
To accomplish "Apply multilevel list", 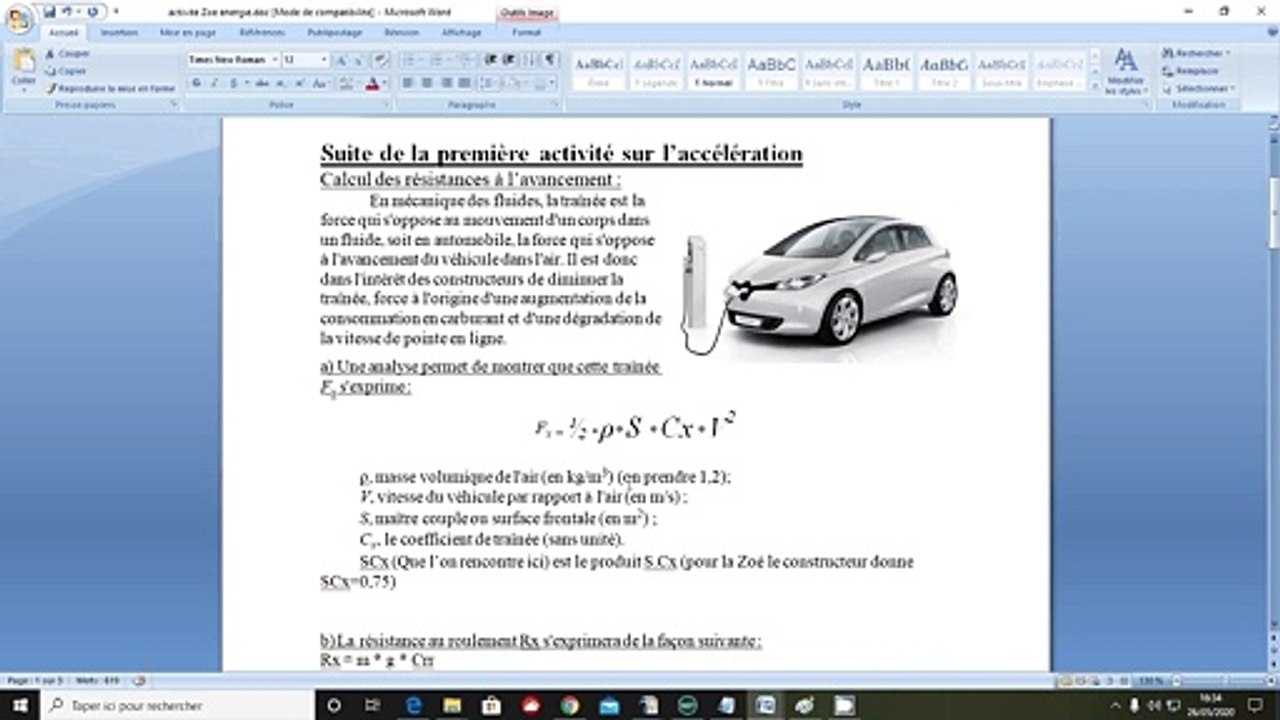I will click(466, 60).
